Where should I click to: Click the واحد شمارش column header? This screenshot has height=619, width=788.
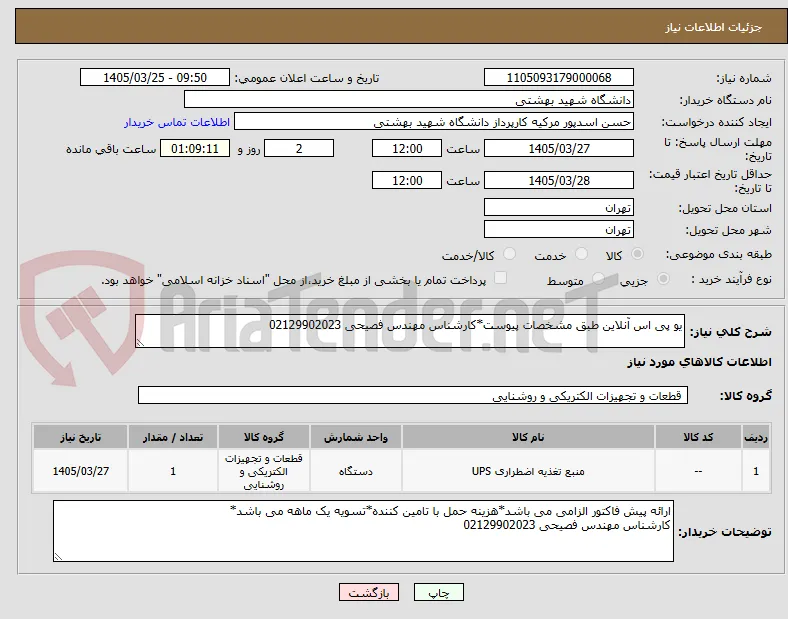coord(356,437)
